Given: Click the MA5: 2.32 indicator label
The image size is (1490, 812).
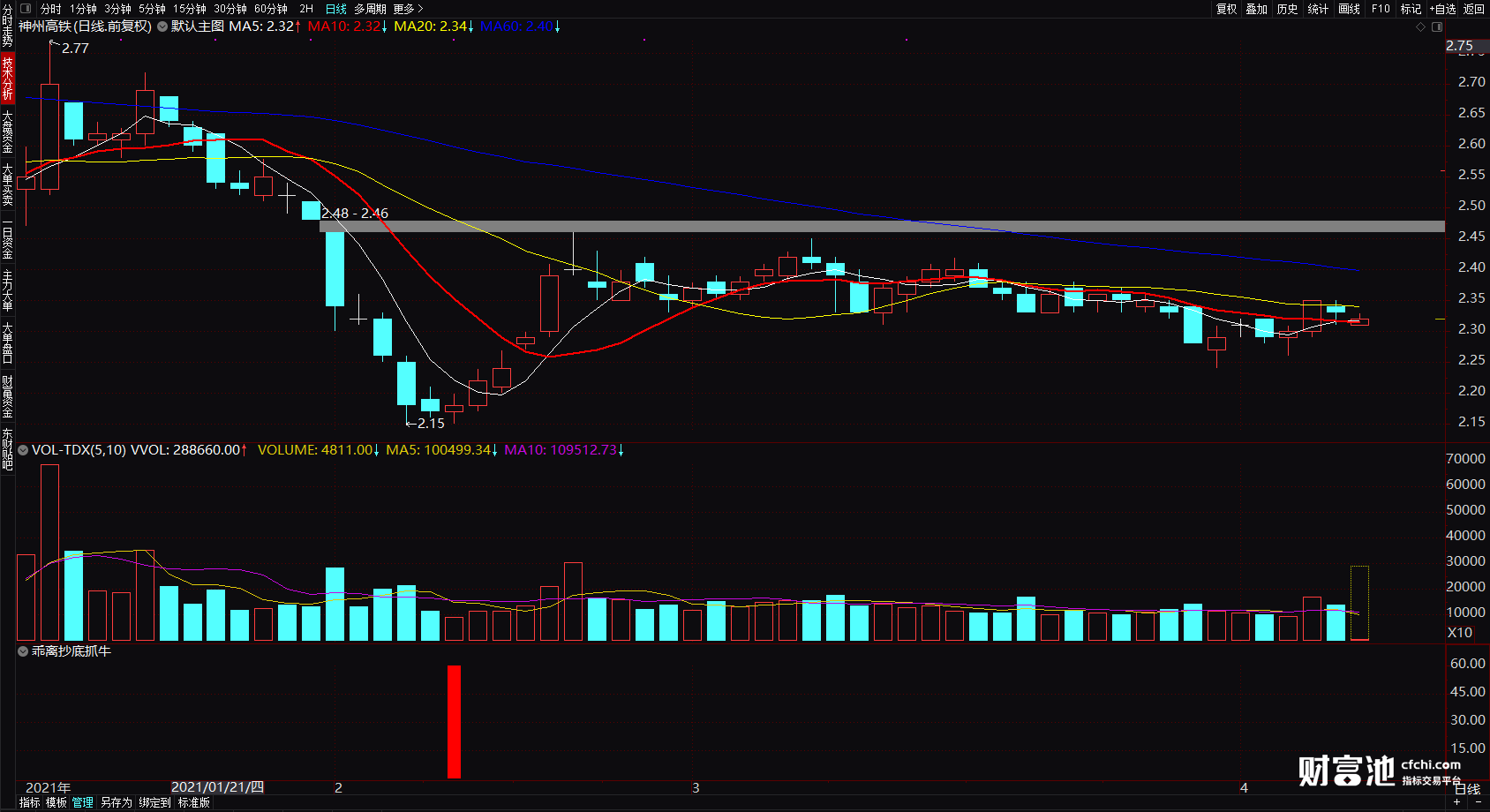Looking at the screenshot, I should [x=265, y=26].
